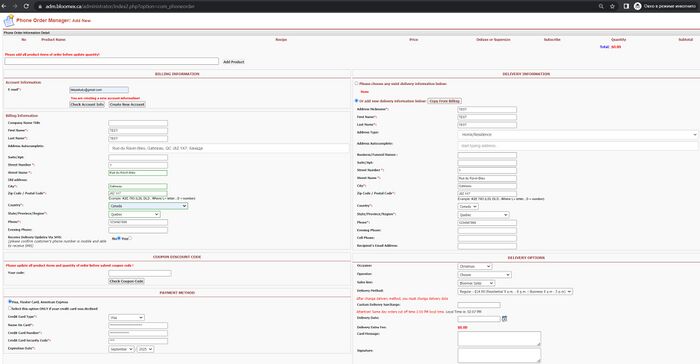
Task: Click the Custom Delivery Surcharge field
Action: (479, 305)
